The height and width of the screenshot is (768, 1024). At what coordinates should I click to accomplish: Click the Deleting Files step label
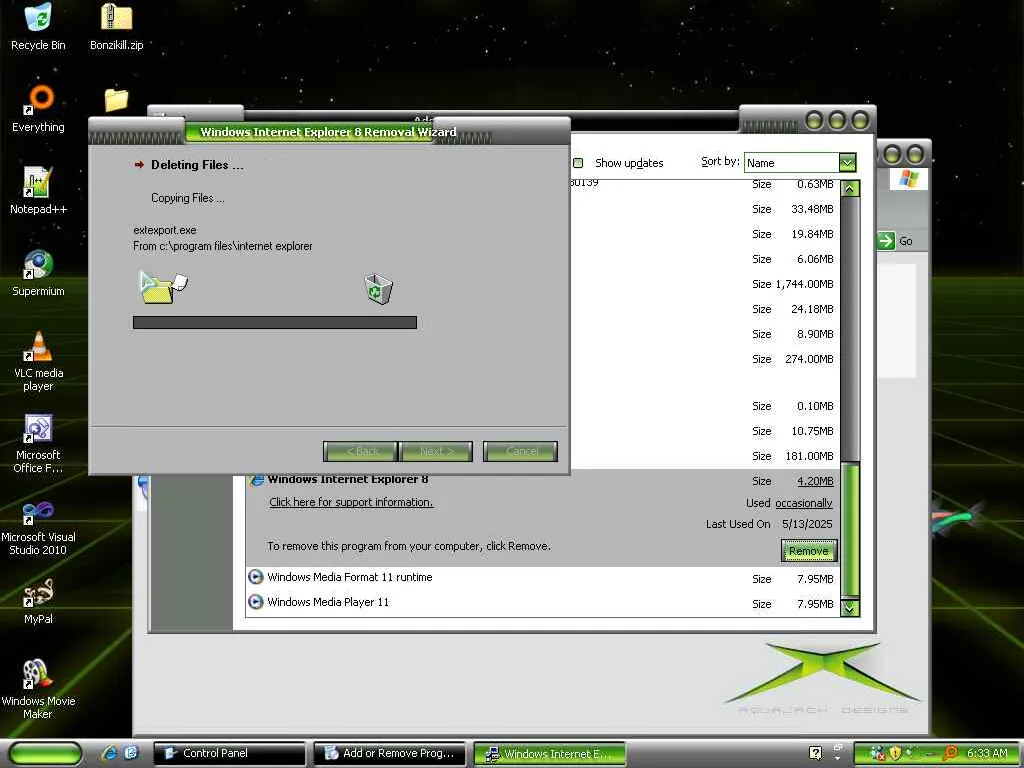197,165
